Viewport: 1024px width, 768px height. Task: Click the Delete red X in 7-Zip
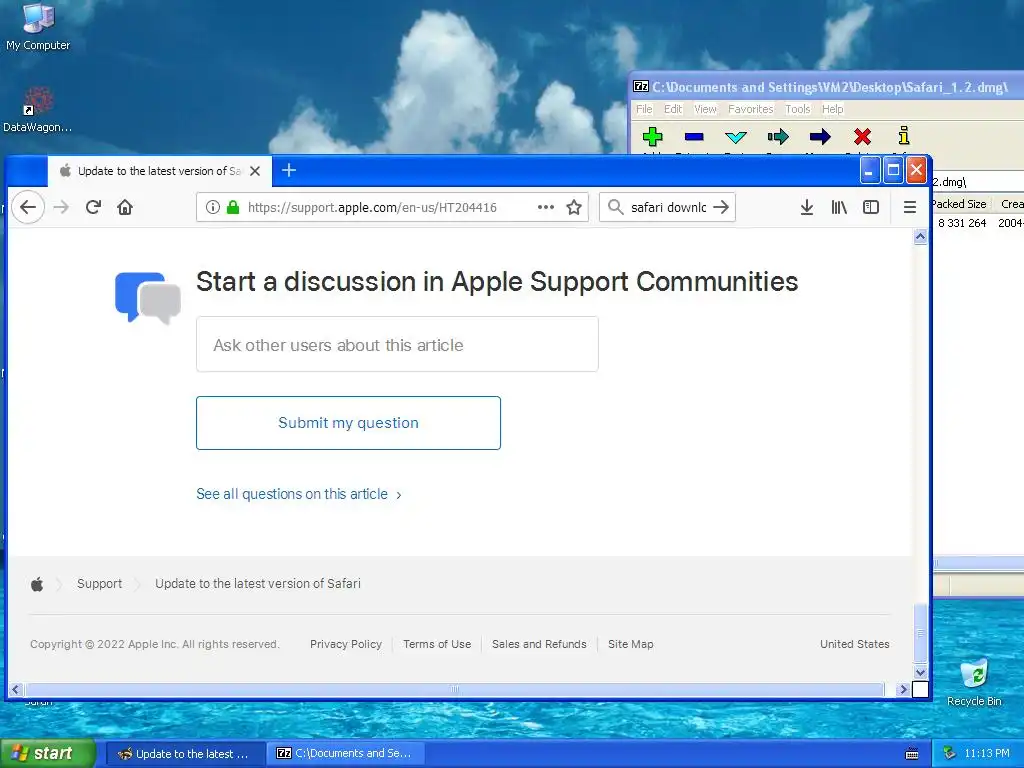[x=862, y=136]
